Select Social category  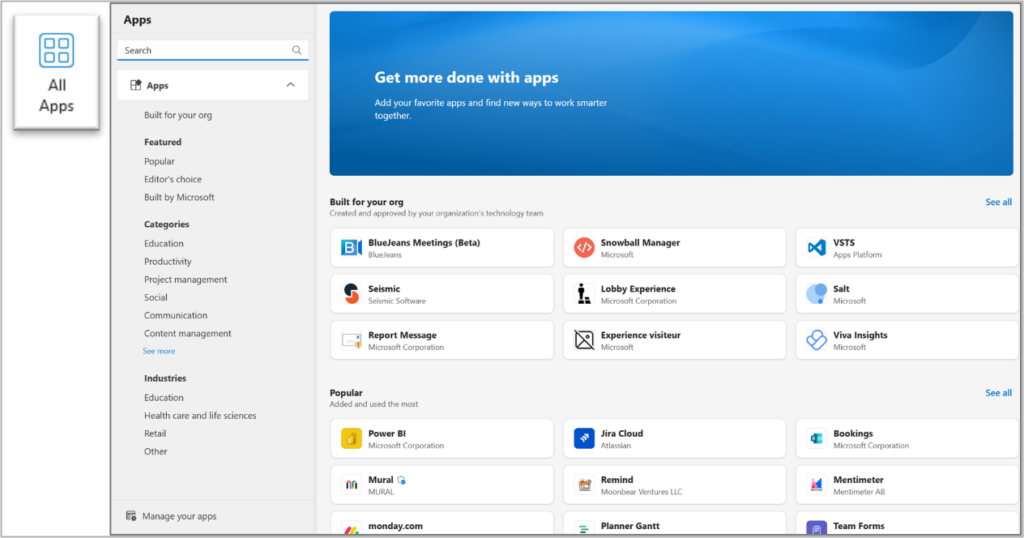click(155, 297)
